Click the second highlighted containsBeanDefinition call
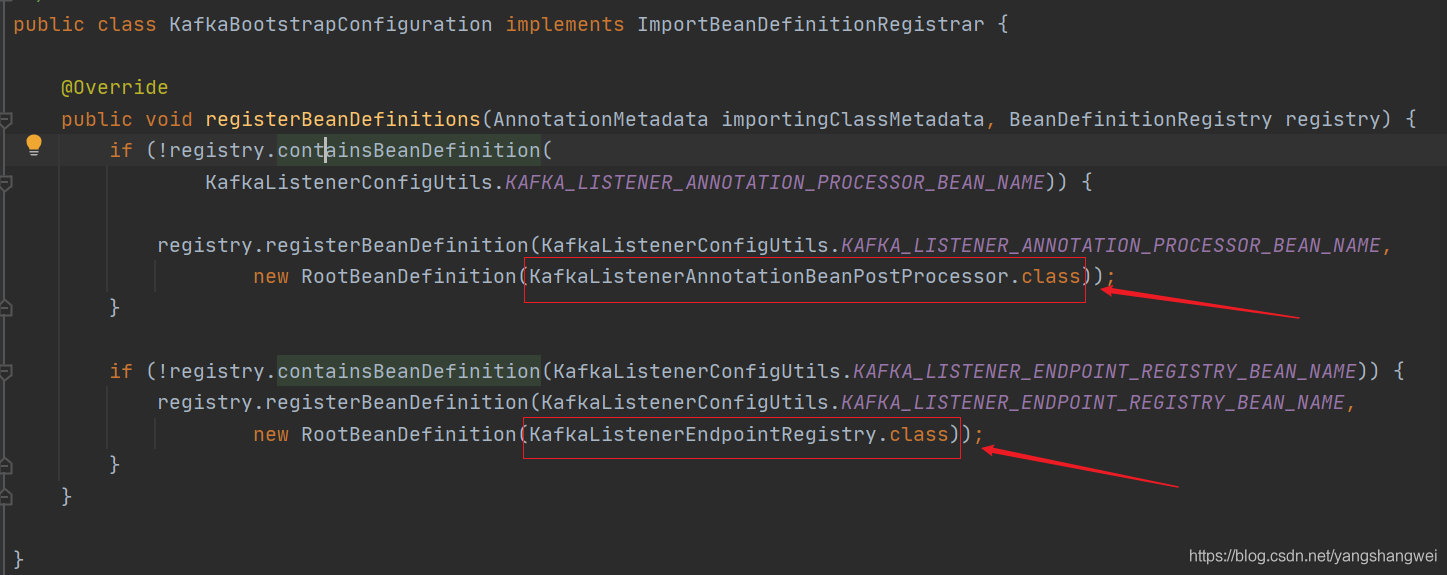This screenshot has height=575, width=1447. tap(409, 372)
